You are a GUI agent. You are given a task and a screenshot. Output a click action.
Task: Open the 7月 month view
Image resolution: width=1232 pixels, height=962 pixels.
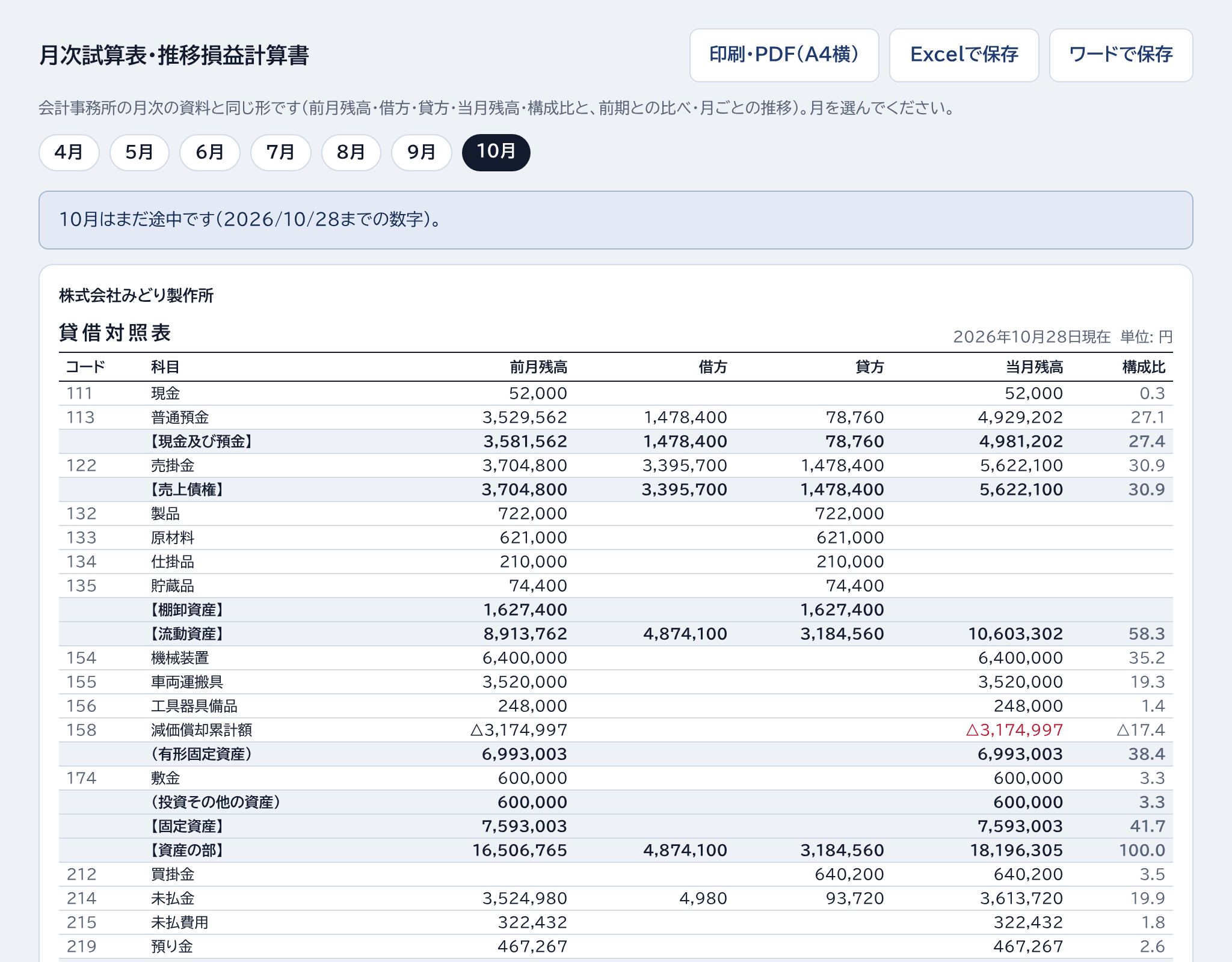[x=280, y=152]
